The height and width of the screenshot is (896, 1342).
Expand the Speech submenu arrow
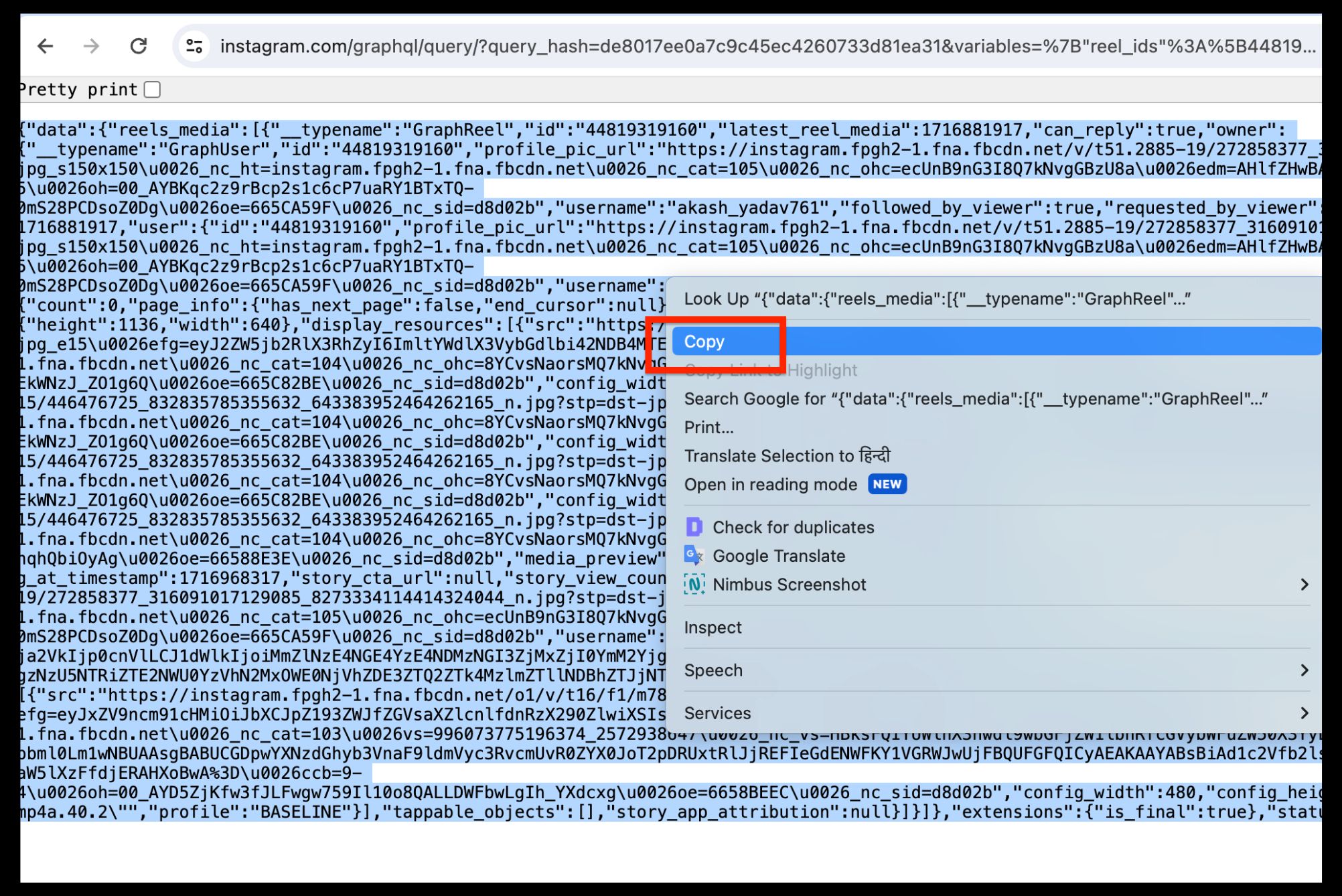pyautogui.click(x=1304, y=670)
